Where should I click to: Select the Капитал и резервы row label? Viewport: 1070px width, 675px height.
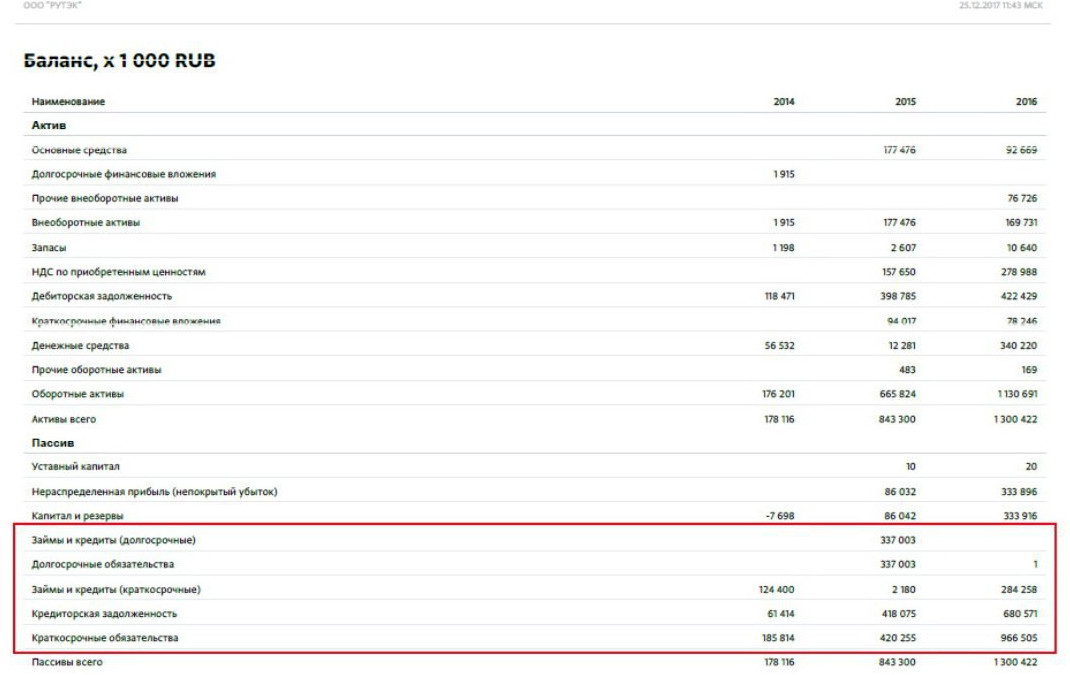78,516
